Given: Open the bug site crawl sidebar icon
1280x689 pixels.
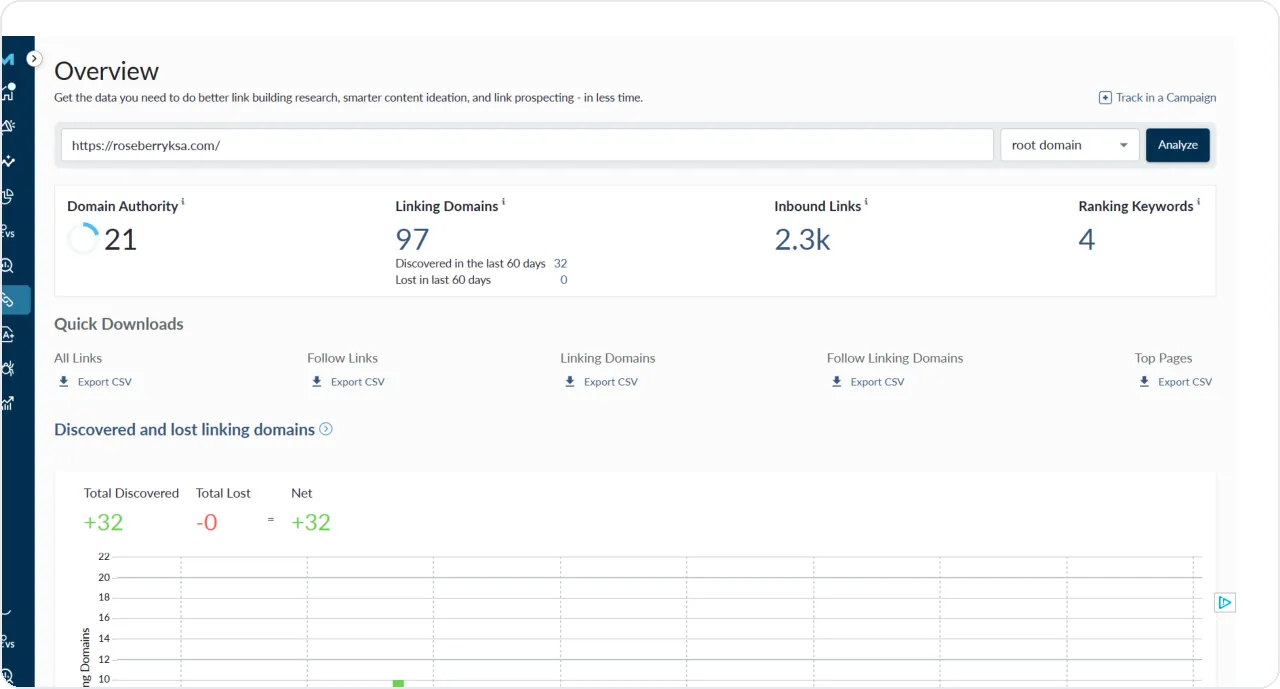Looking at the screenshot, I should tap(8, 369).
